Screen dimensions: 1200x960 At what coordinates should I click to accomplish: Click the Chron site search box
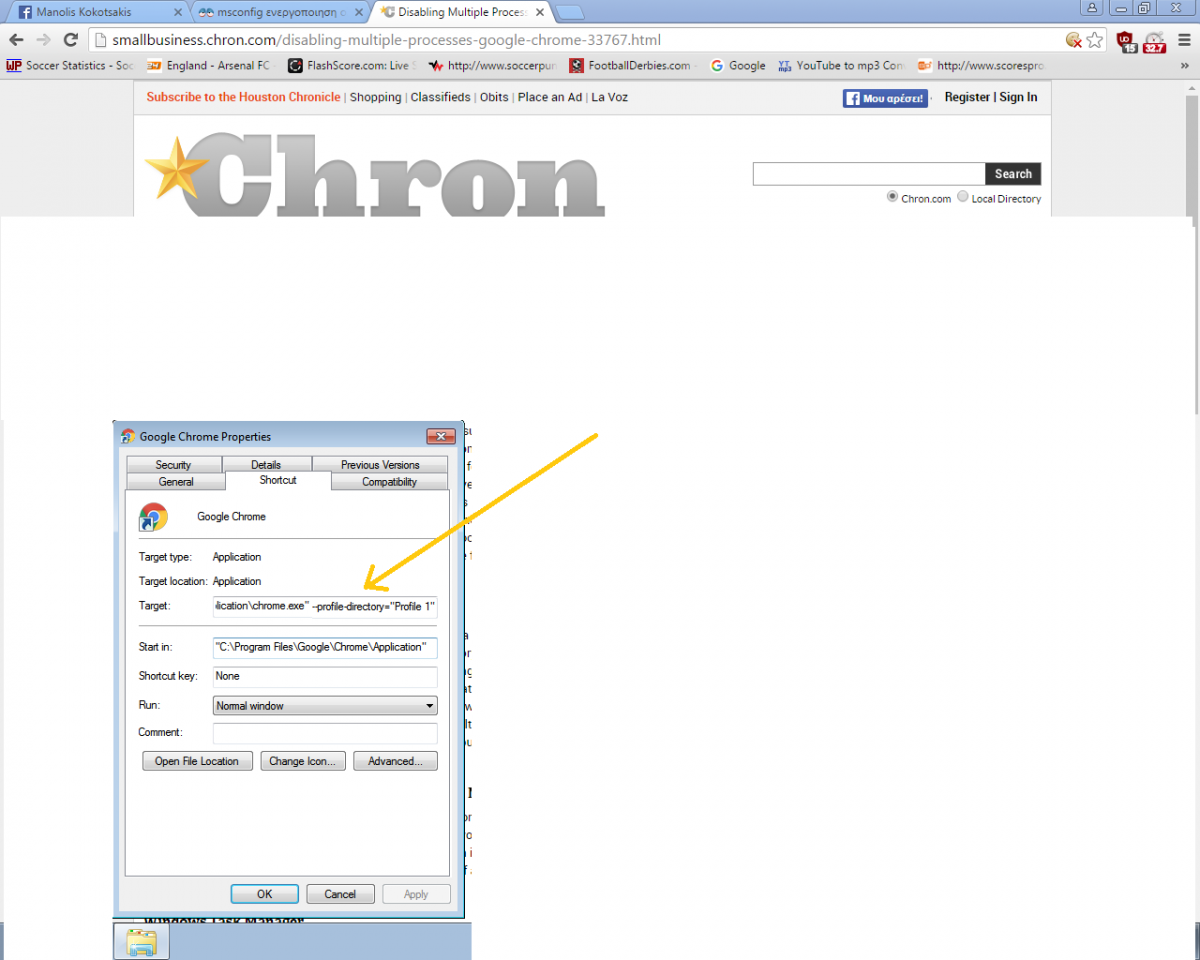869,174
